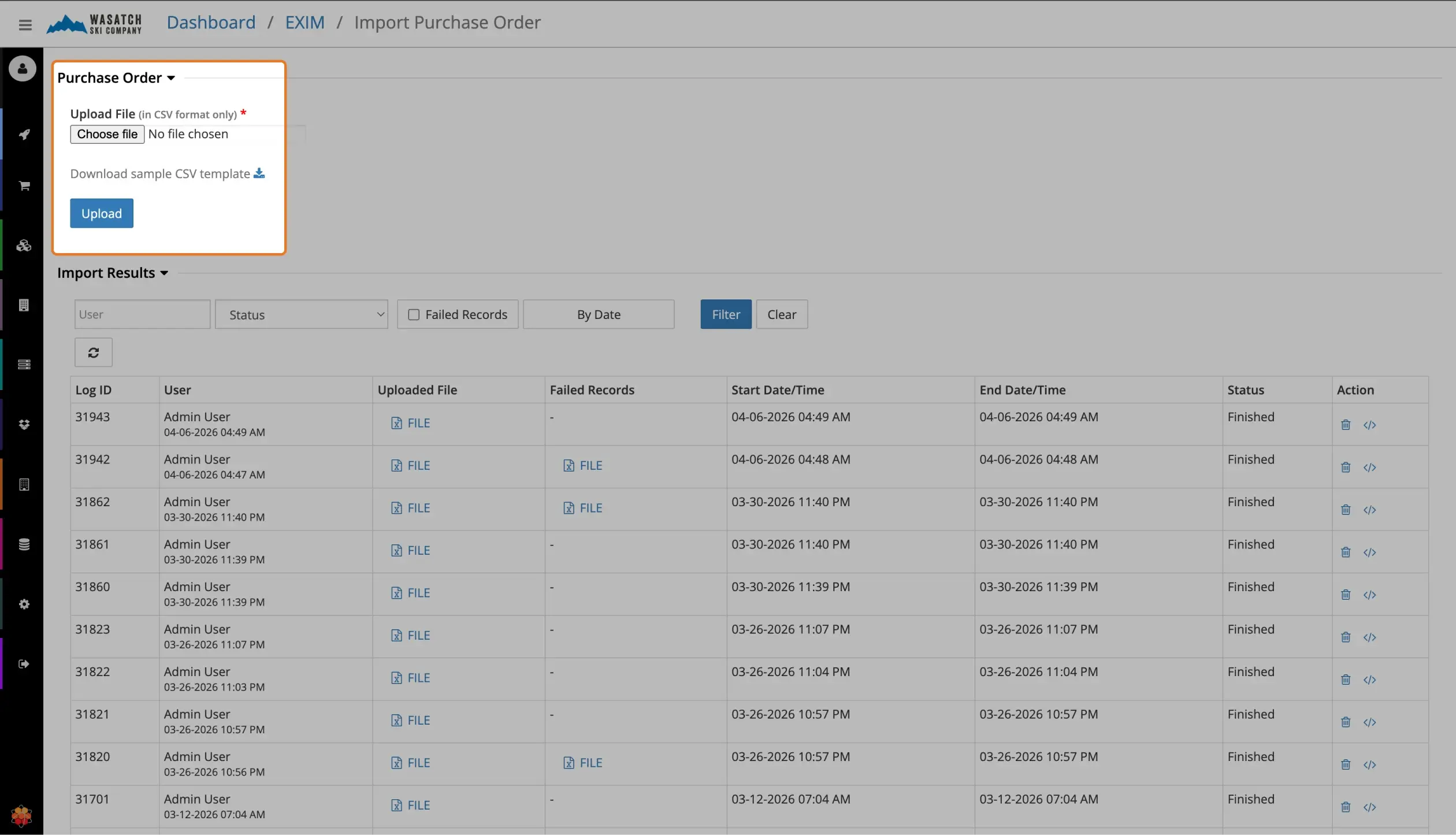Apply the Filter button
Screen dimensions: 1456x835
click(x=726, y=314)
